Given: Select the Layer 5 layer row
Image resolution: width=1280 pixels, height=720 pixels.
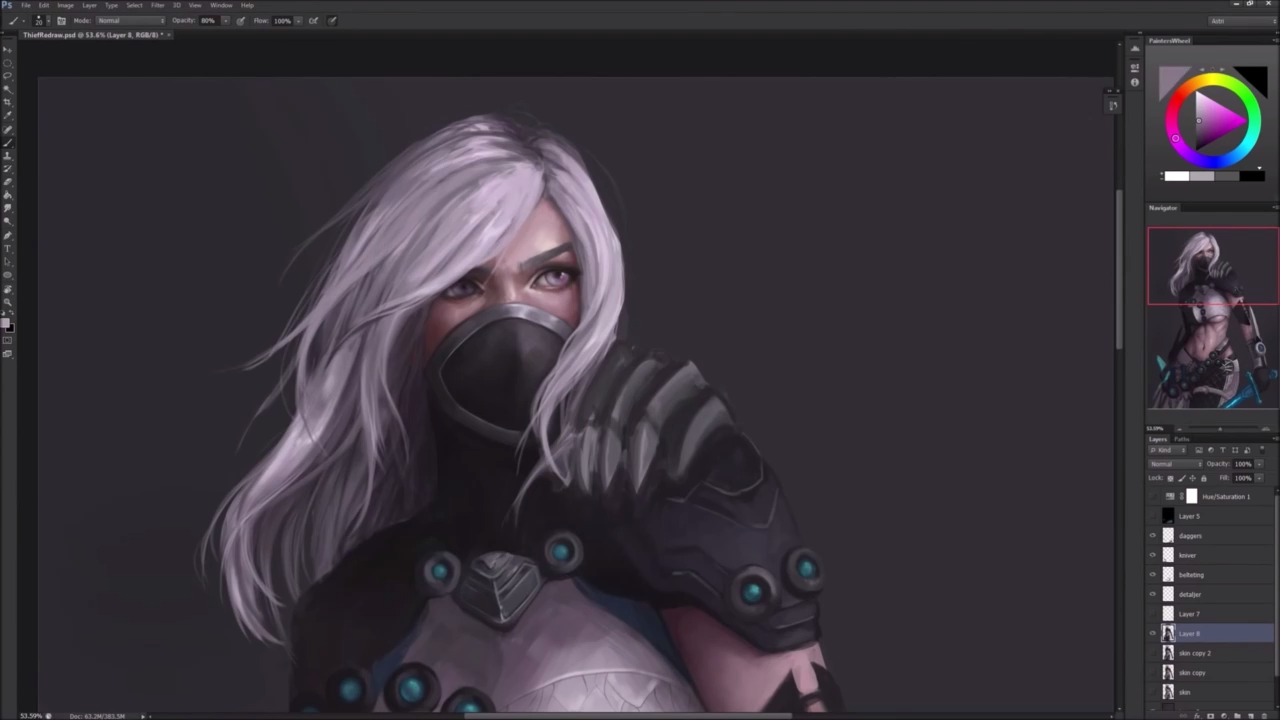Looking at the screenshot, I should (1210, 516).
